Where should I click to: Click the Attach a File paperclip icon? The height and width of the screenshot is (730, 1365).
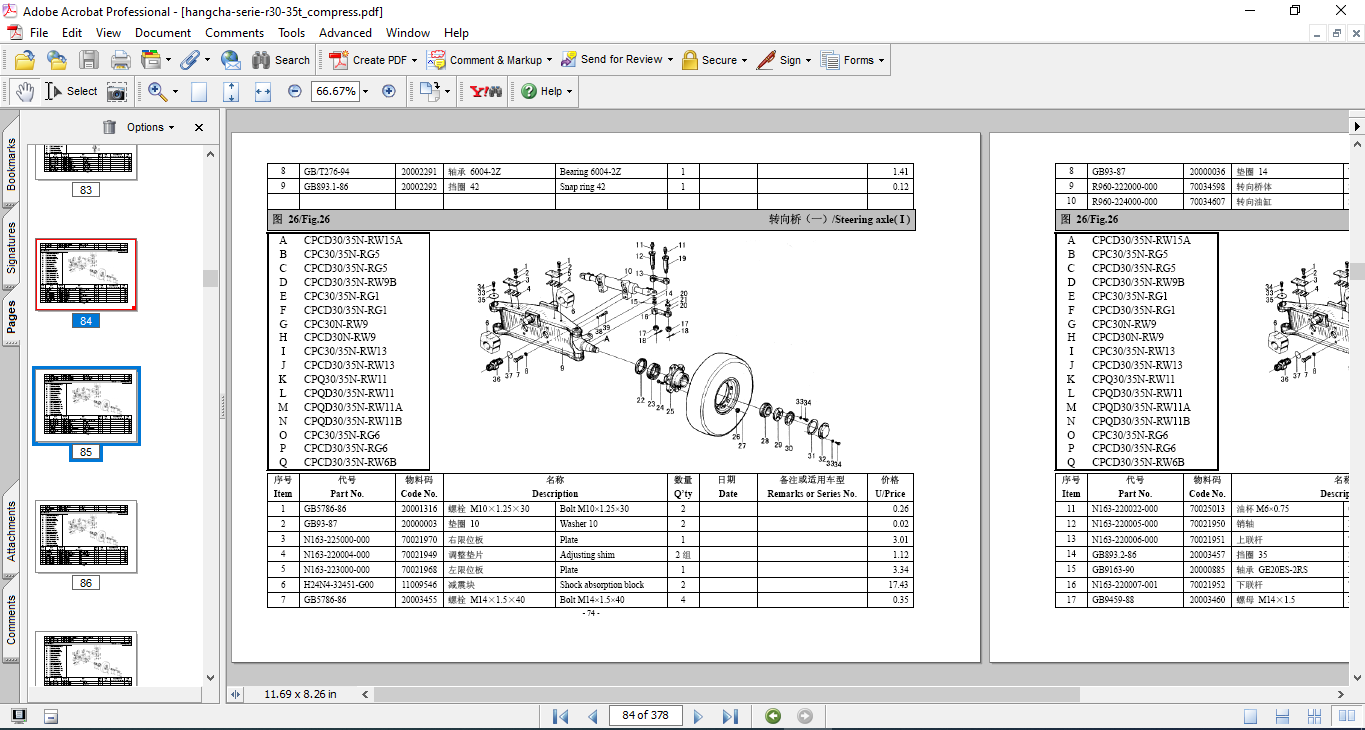pyautogui.click(x=189, y=60)
